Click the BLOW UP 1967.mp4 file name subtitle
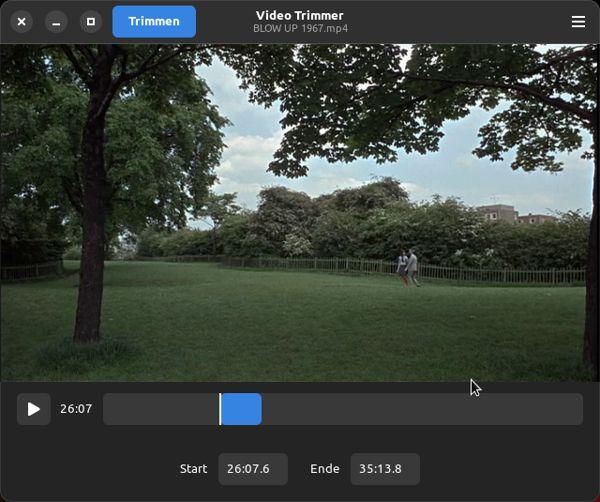 pyautogui.click(x=300, y=29)
